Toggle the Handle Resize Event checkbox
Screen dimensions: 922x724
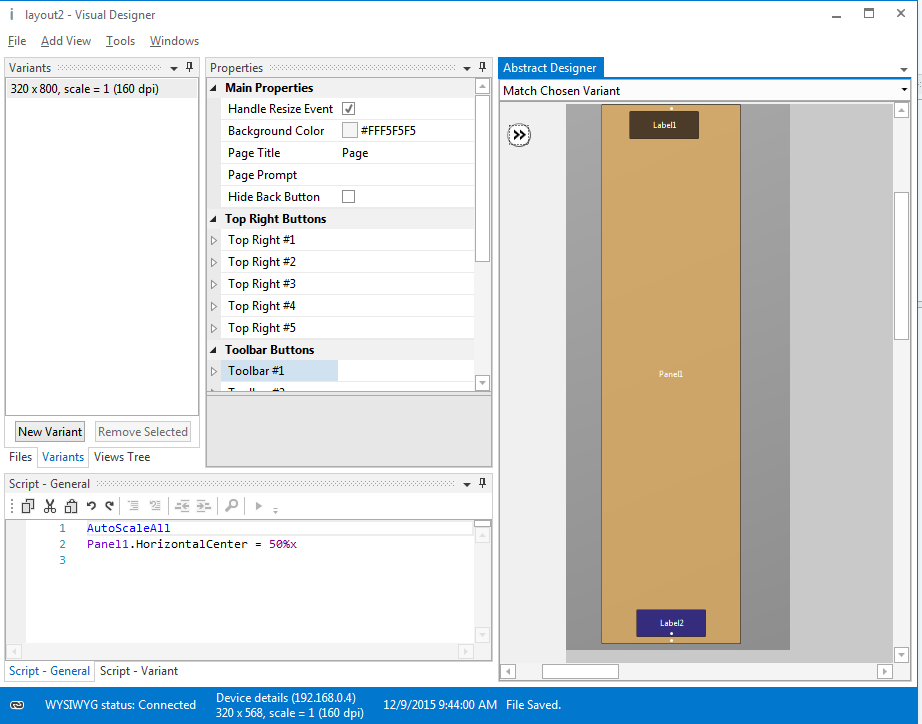tap(349, 109)
